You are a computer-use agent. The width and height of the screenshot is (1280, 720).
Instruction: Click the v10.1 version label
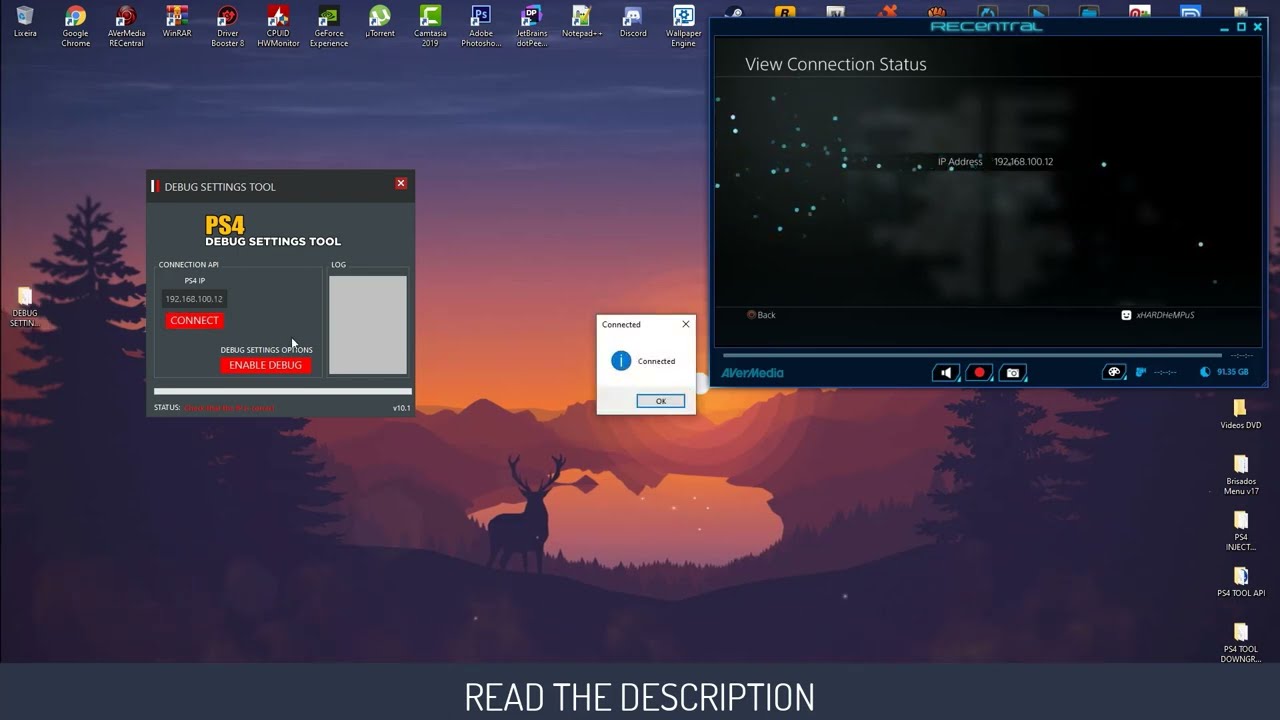(x=401, y=408)
